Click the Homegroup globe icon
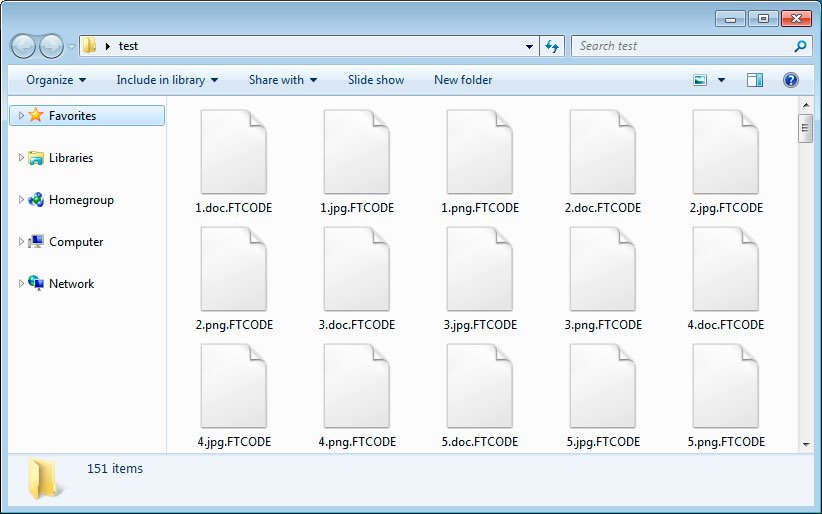The image size is (822, 514). 36,199
